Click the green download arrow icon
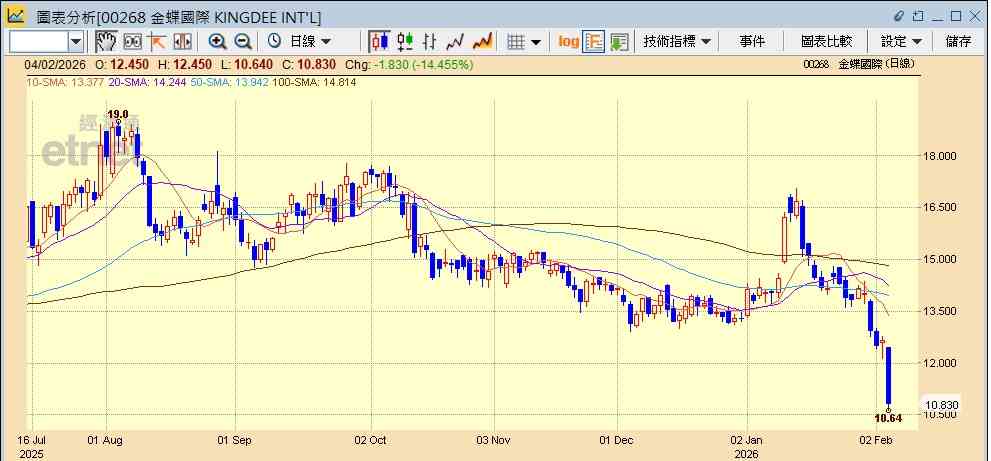Image resolution: width=991 pixels, height=461 pixels. [619, 42]
